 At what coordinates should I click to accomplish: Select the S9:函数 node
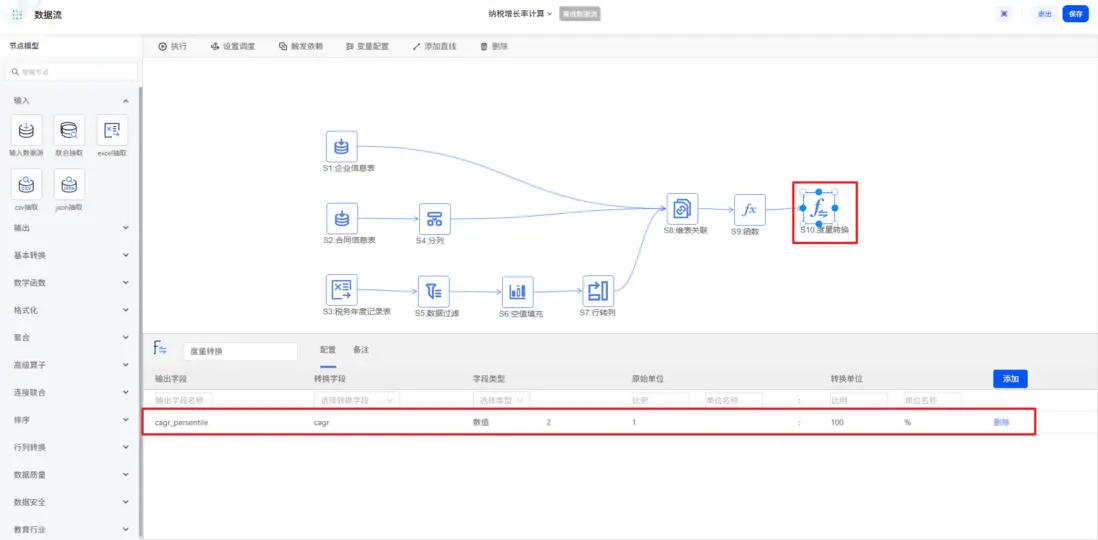(750, 210)
